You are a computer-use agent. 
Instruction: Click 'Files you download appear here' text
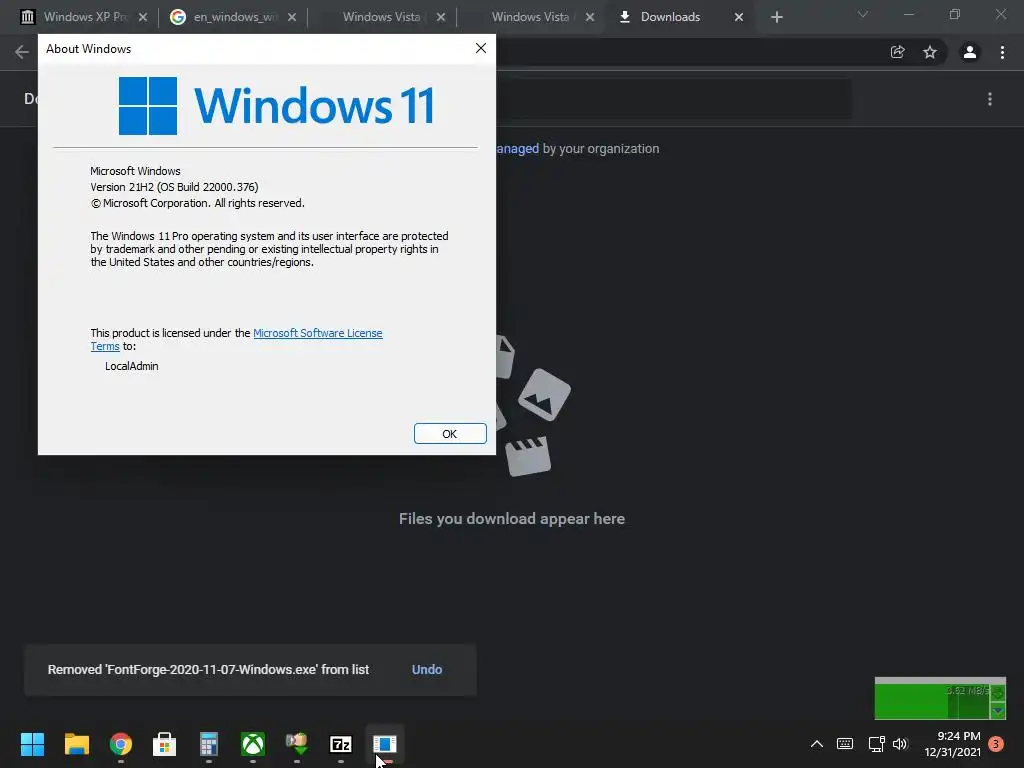coord(512,519)
